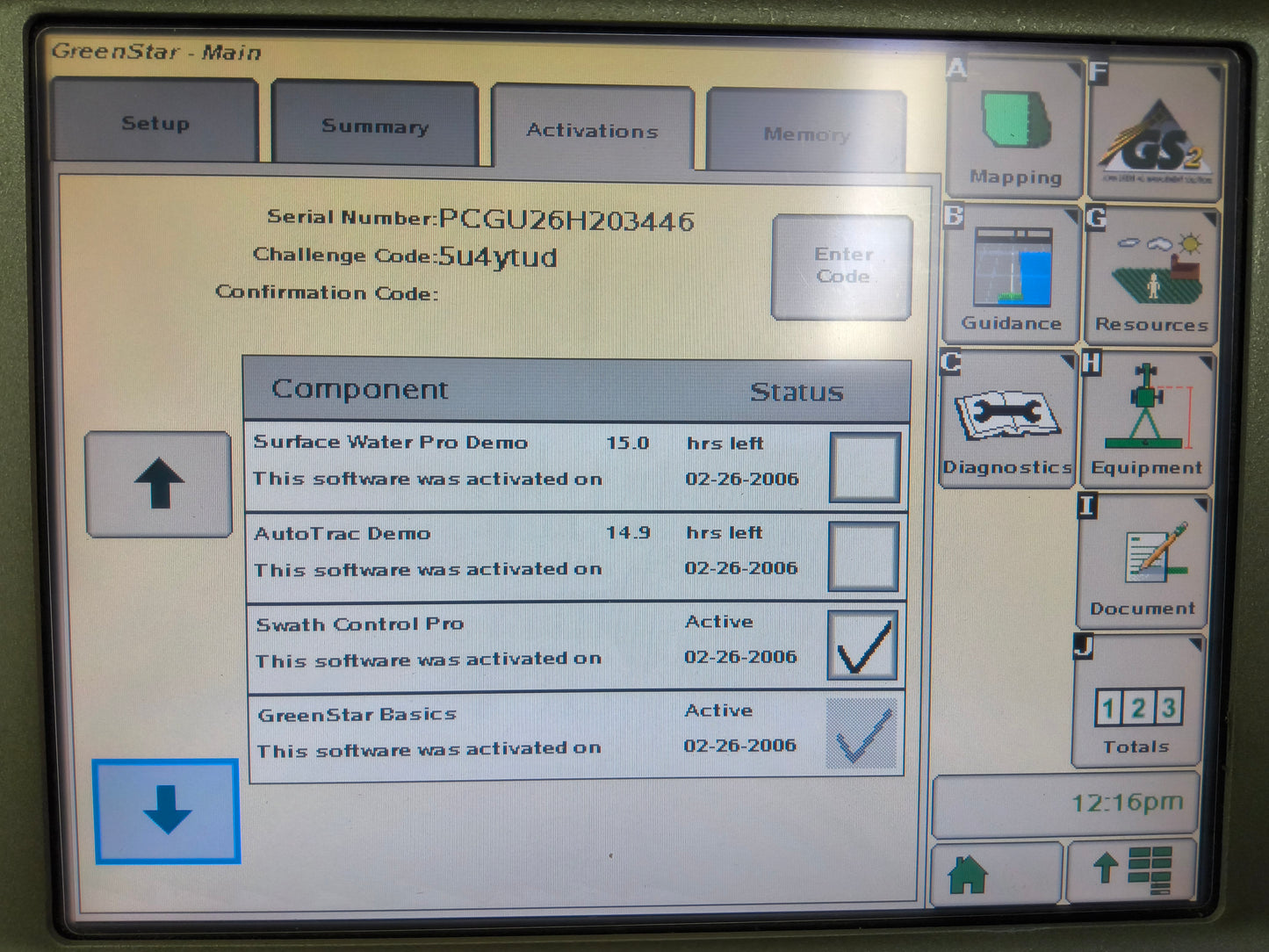
Task: Open the menu grid arrow icon
Action: pyautogui.click(x=1132, y=870)
